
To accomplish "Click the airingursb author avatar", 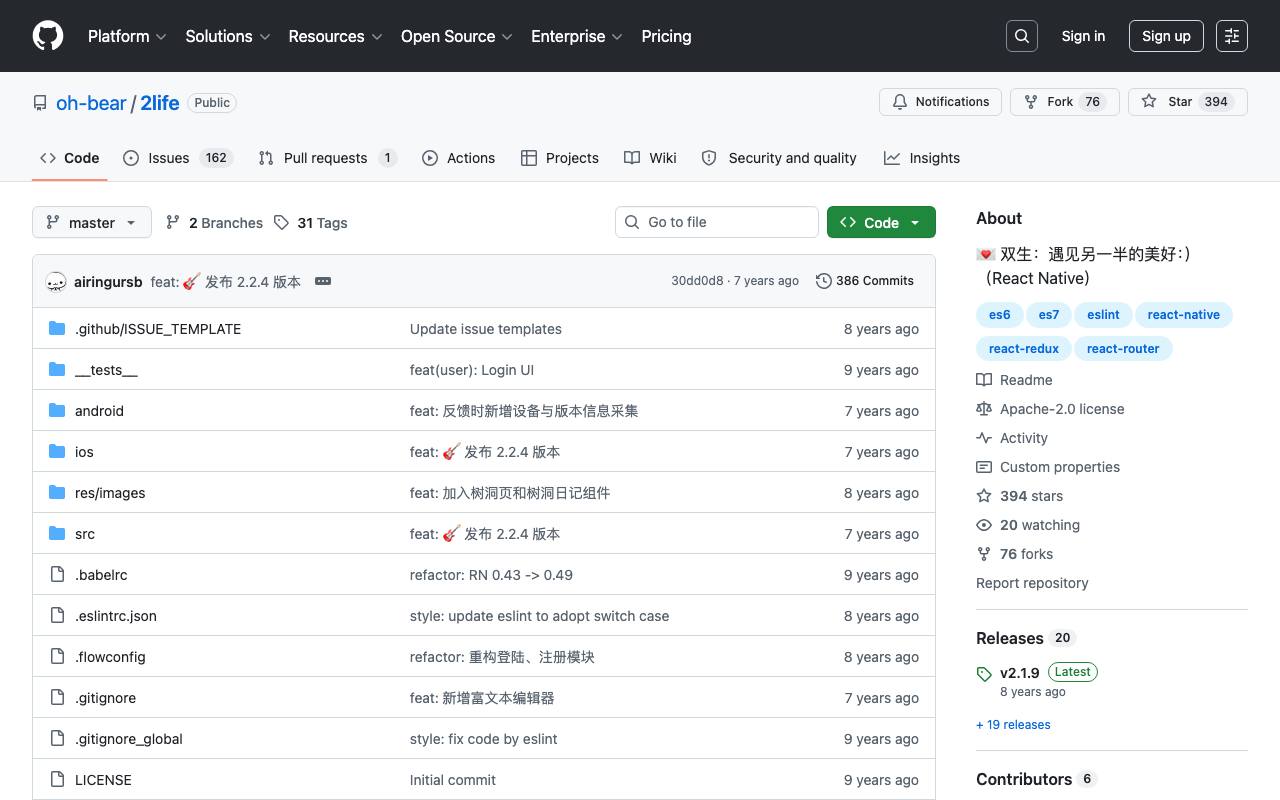I will click(x=56, y=282).
